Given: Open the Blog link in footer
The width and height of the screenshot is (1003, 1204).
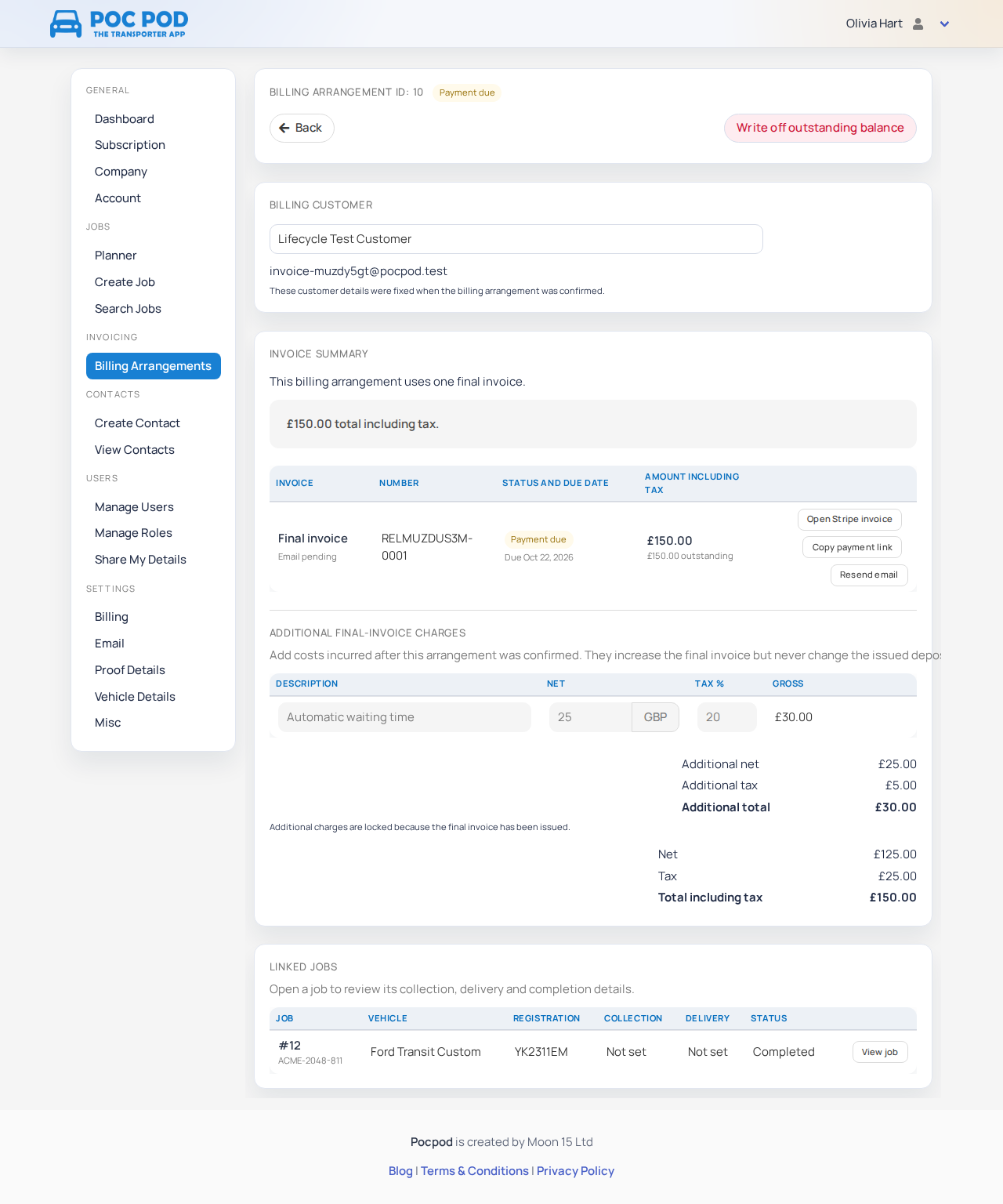Looking at the screenshot, I should click(x=400, y=1171).
